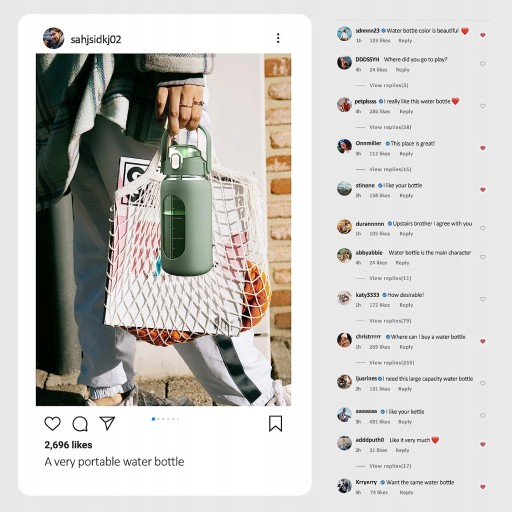Screen dimensions: 512x512
Task: Open sahjsidkj02 username link
Action: coord(96,39)
